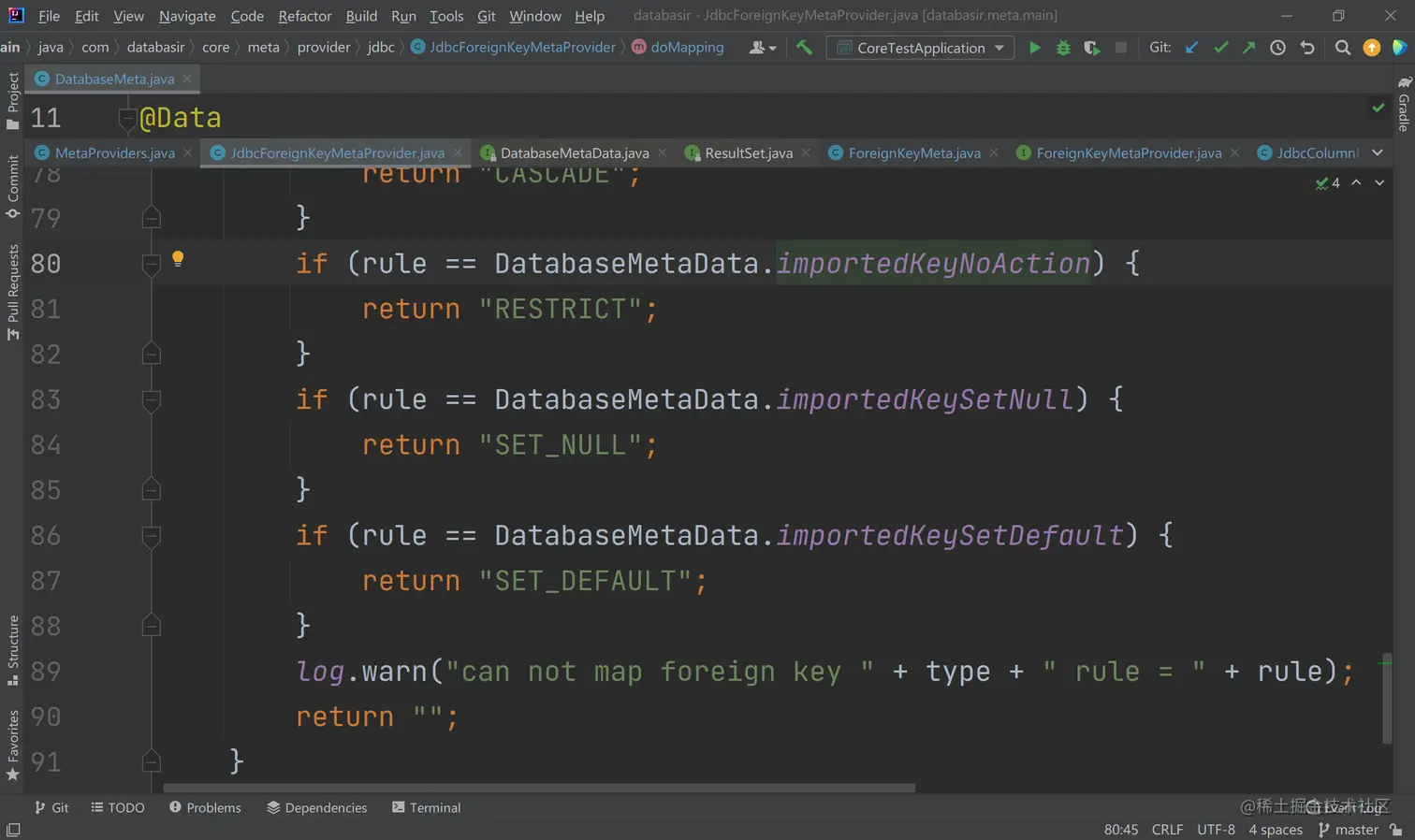Click the orange IDE update icon
Image resolution: width=1415 pixels, height=840 pixels.
coord(1372,47)
